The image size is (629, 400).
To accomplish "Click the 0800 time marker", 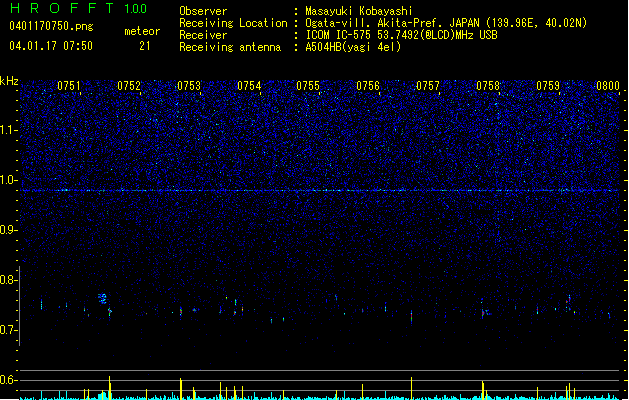I will tap(608, 86).
